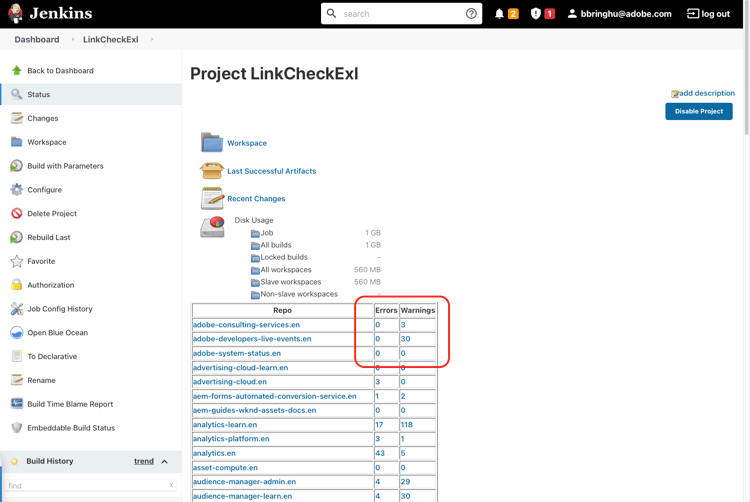
Task: Open the search help question-mark icon
Action: pyautogui.click(x=471, y=14)
